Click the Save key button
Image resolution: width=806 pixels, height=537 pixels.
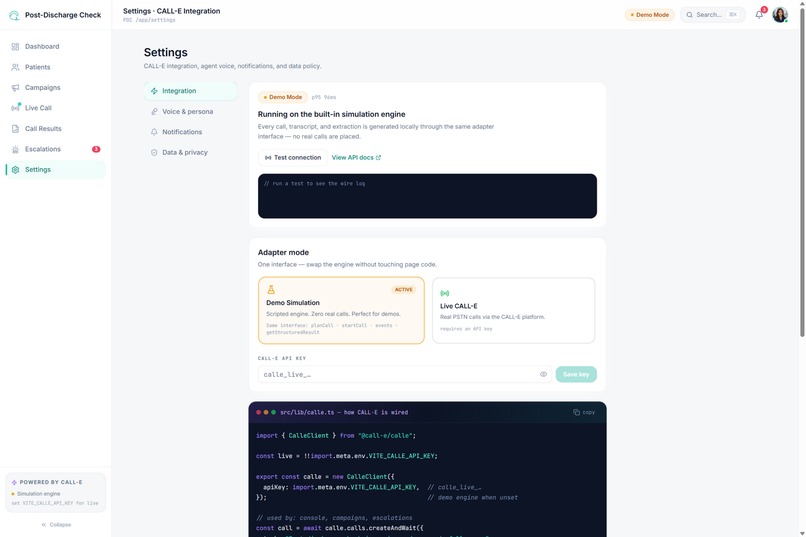[x=576, y=375]
